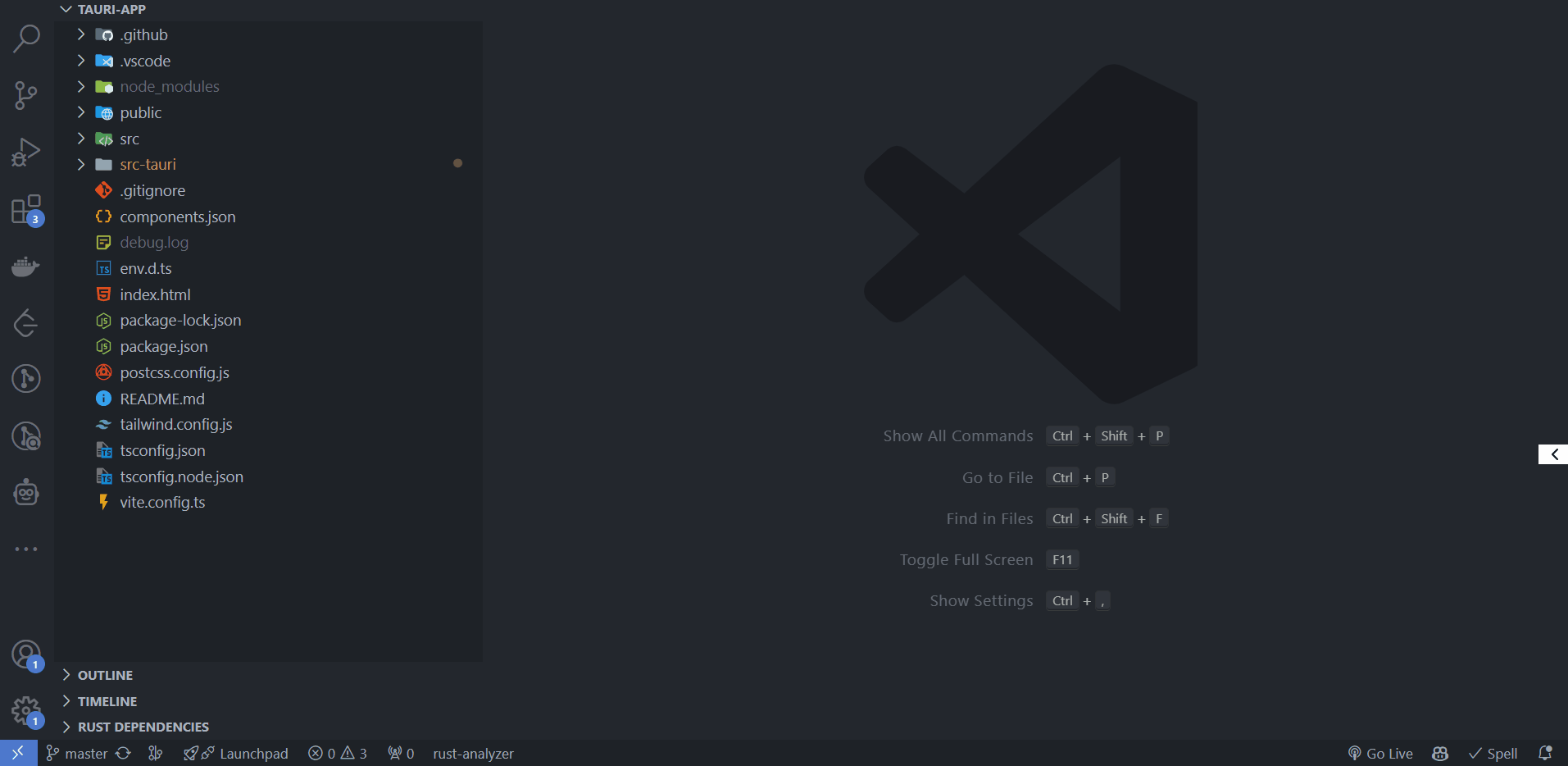The width and height of the screenshot is (1568, 766).
Task: Open the Extensions view
Action: (26, 210)
